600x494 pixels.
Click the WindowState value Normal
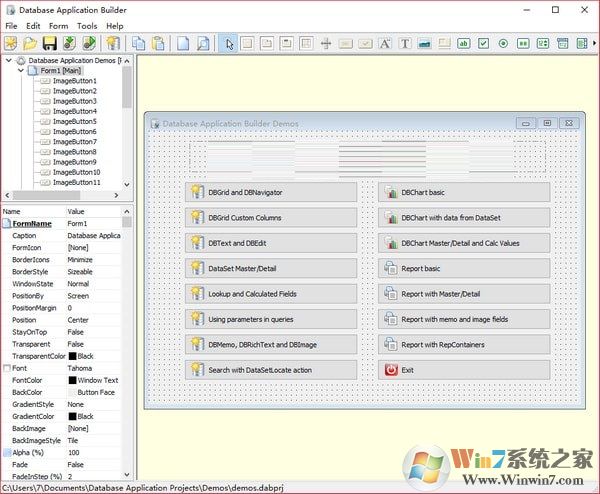[78, 284]
